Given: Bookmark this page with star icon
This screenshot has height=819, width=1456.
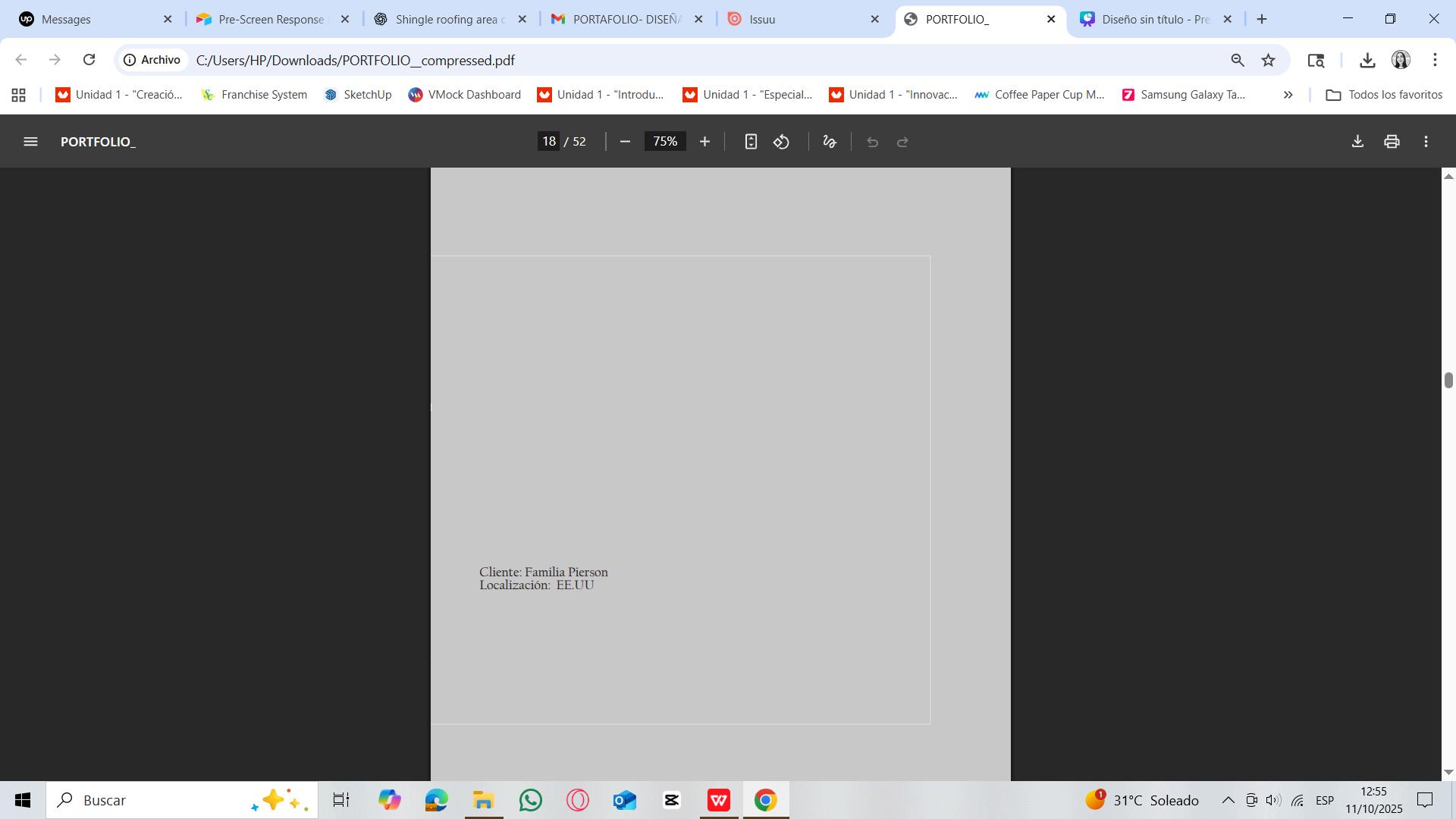Looking at the screenshot, I should click(x=1268, y=60).
